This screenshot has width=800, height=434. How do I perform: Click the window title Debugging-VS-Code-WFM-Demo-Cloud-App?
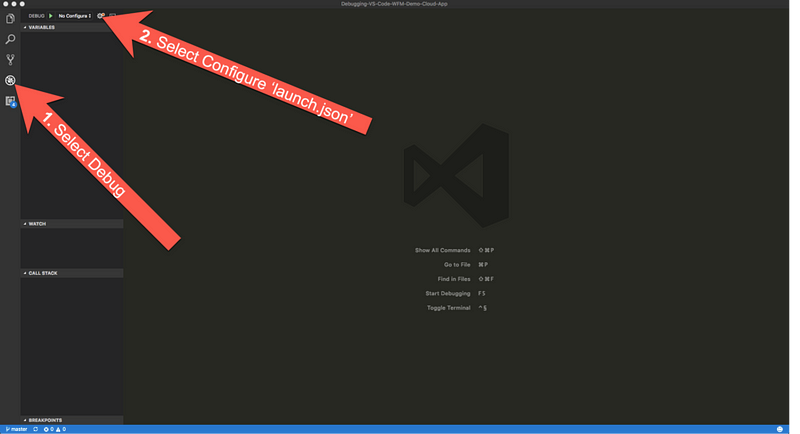[x=394, y=4]
